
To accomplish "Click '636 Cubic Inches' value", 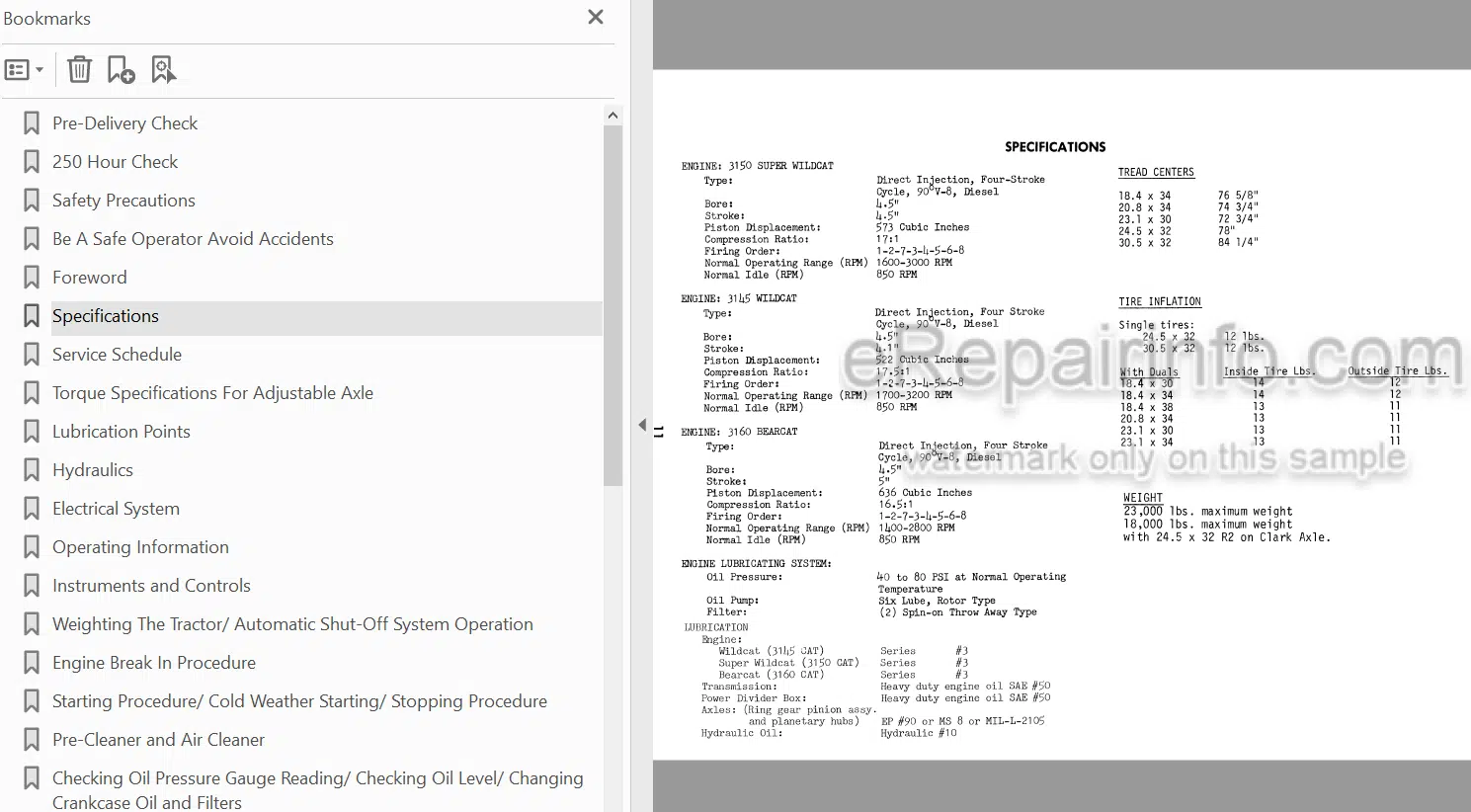I will [926, 492].
